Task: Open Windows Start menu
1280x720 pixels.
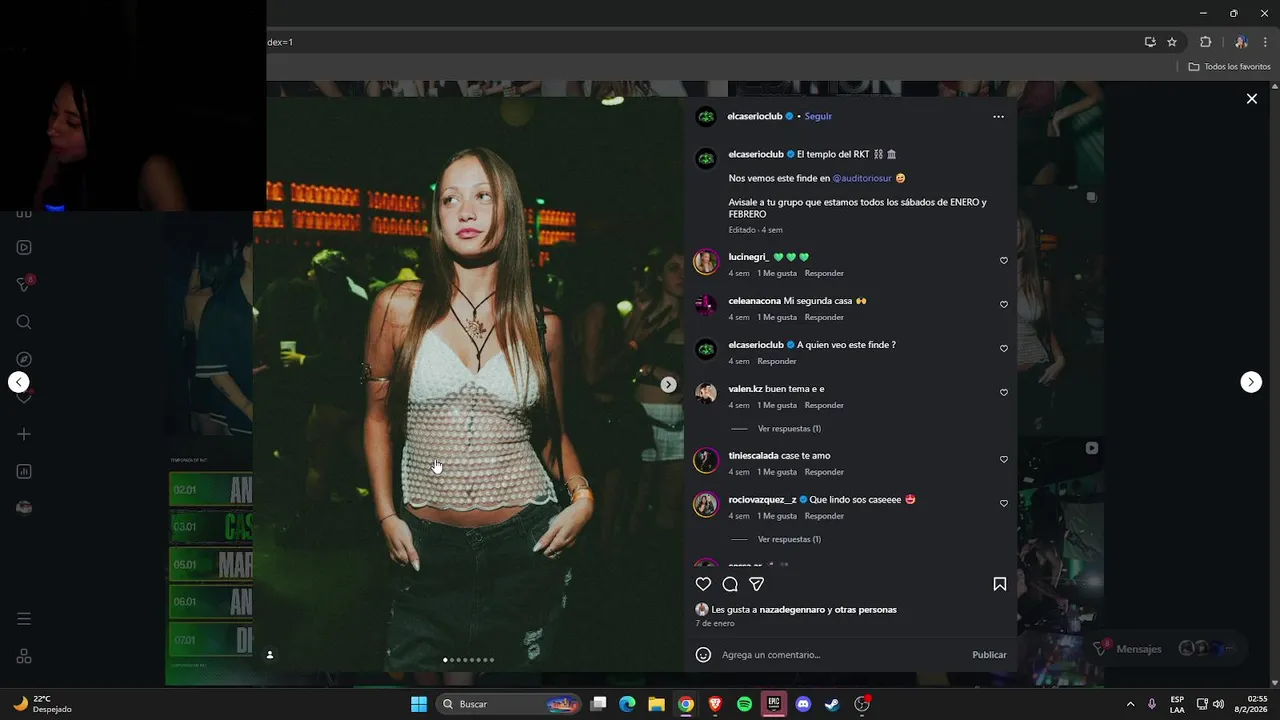Action: click(x=419, y=704)
